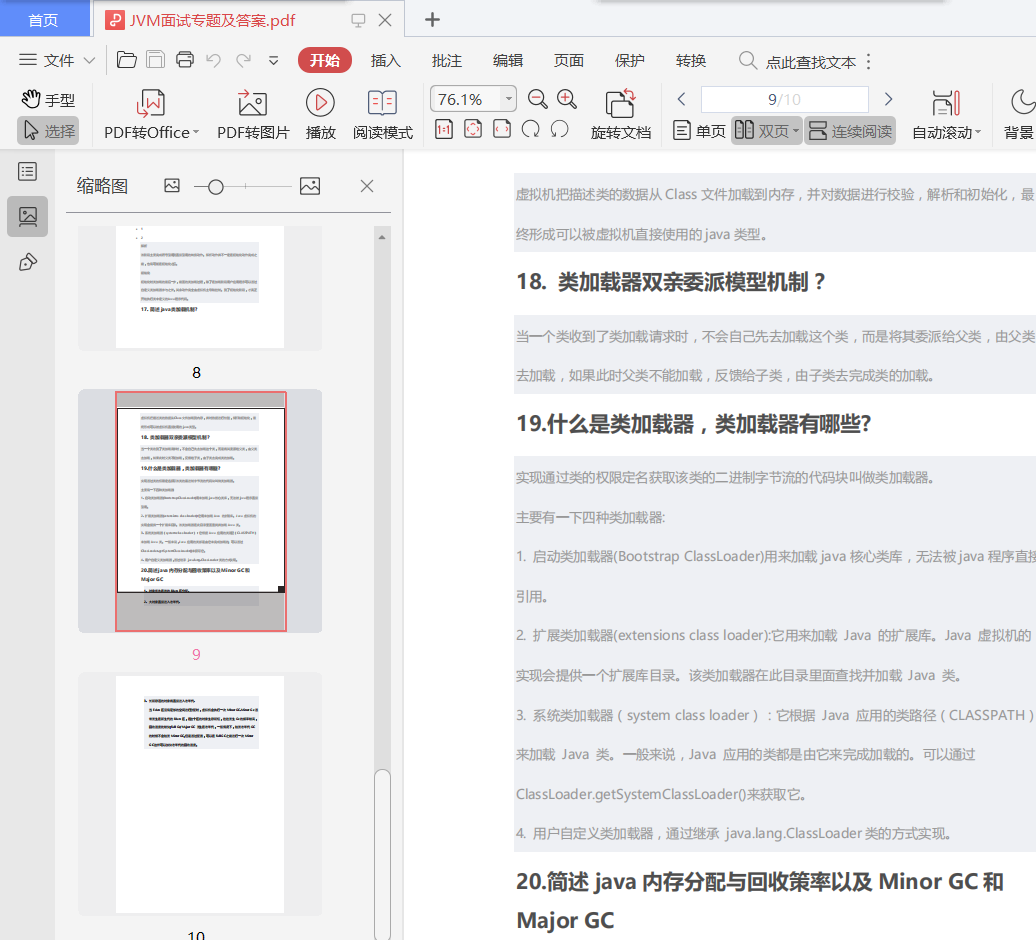Select page 8 thumbnail
This screenshot has width=1036, height=940.
coord(200,287)
